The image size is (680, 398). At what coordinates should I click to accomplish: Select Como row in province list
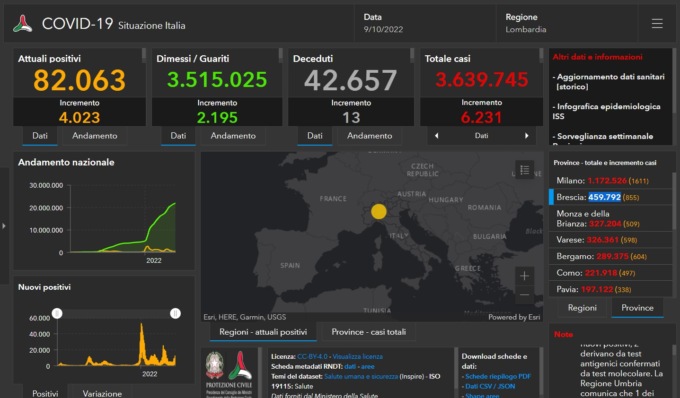pyautogui.click(x=610, y=273)
